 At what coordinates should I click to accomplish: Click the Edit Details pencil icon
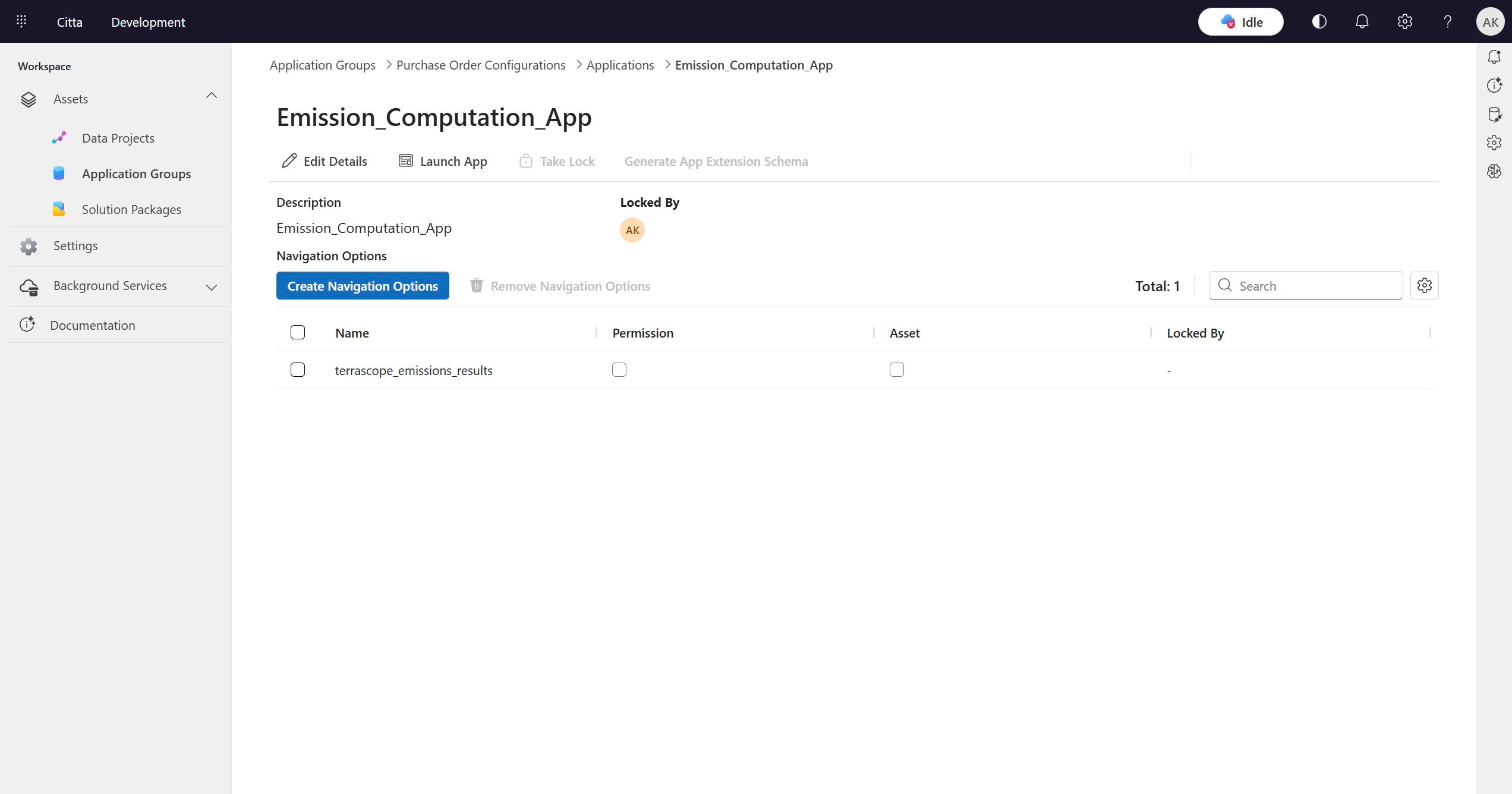289,161
